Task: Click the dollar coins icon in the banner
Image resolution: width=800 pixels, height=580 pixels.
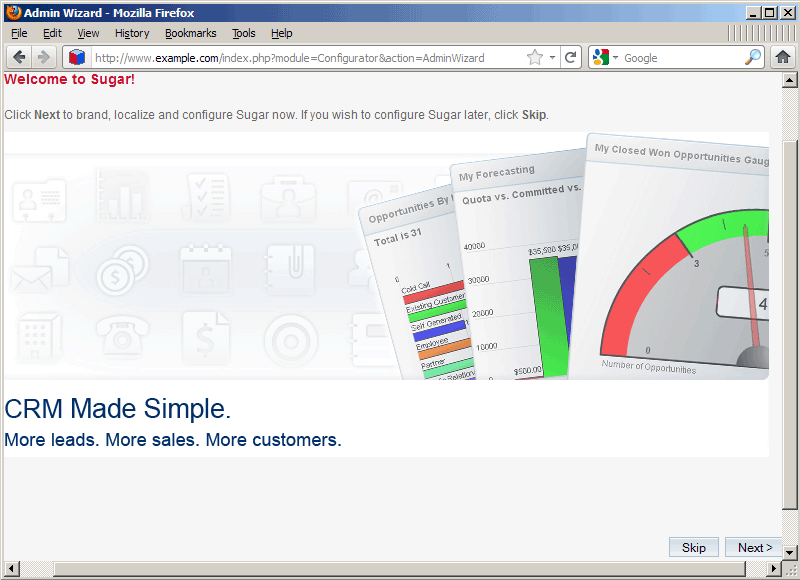Action: [x=121, y=268]
